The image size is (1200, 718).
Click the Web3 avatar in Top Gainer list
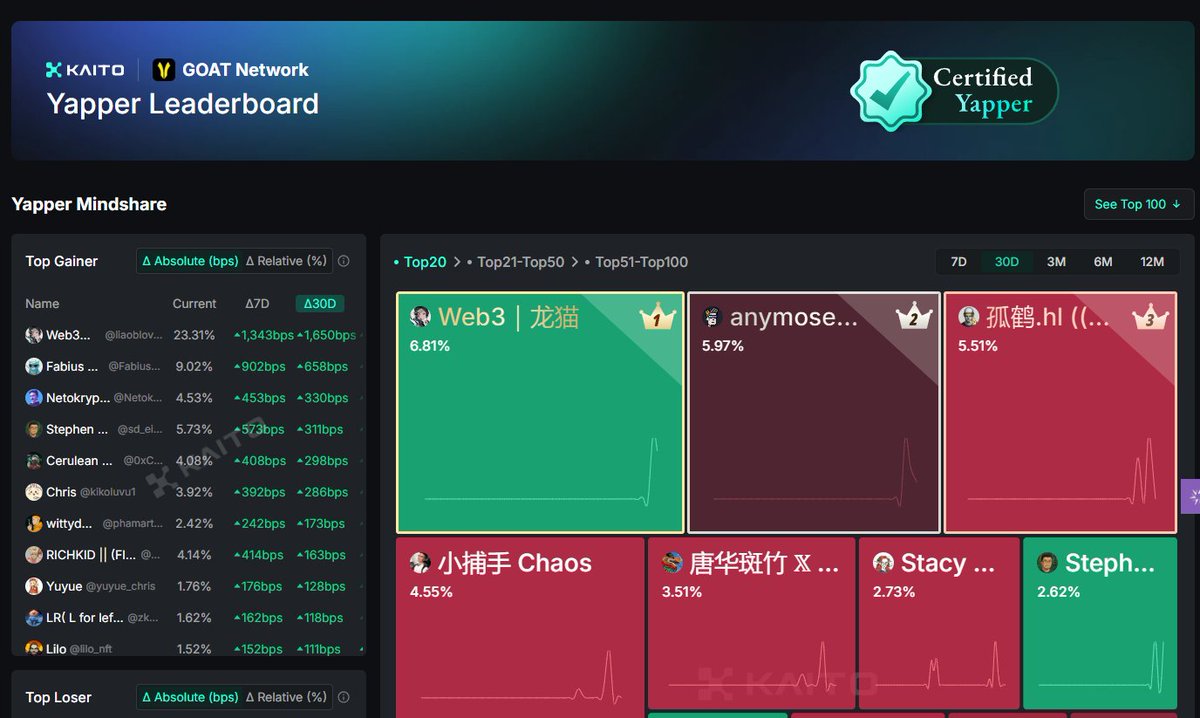(x=34, y=335)
